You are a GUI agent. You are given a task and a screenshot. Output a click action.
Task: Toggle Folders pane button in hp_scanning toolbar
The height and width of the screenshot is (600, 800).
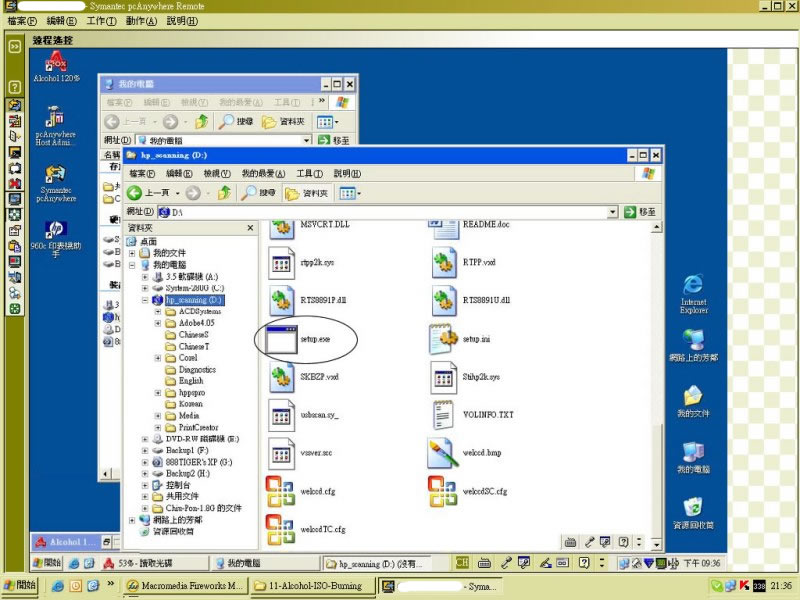[307, 193]
